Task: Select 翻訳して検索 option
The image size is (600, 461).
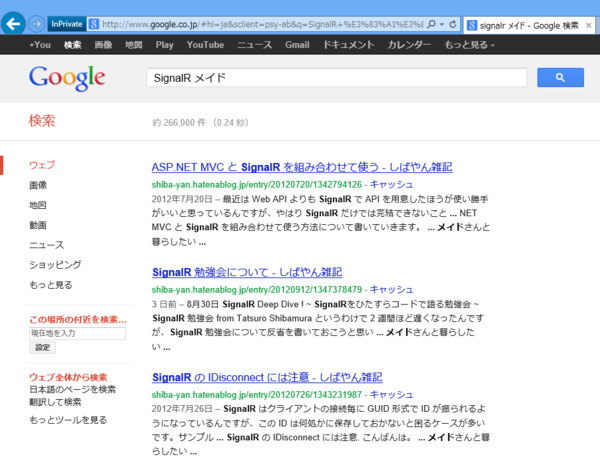Action: coord(55,402)
